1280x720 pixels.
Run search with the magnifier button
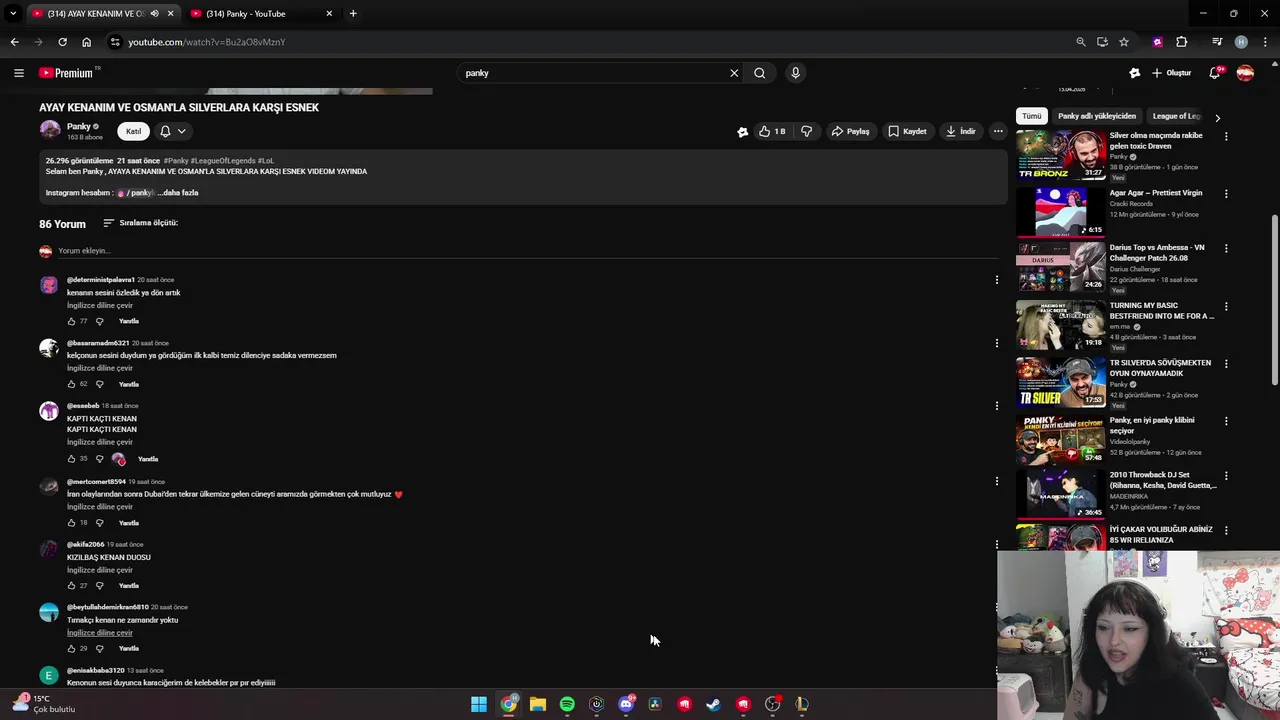point(760,73)
